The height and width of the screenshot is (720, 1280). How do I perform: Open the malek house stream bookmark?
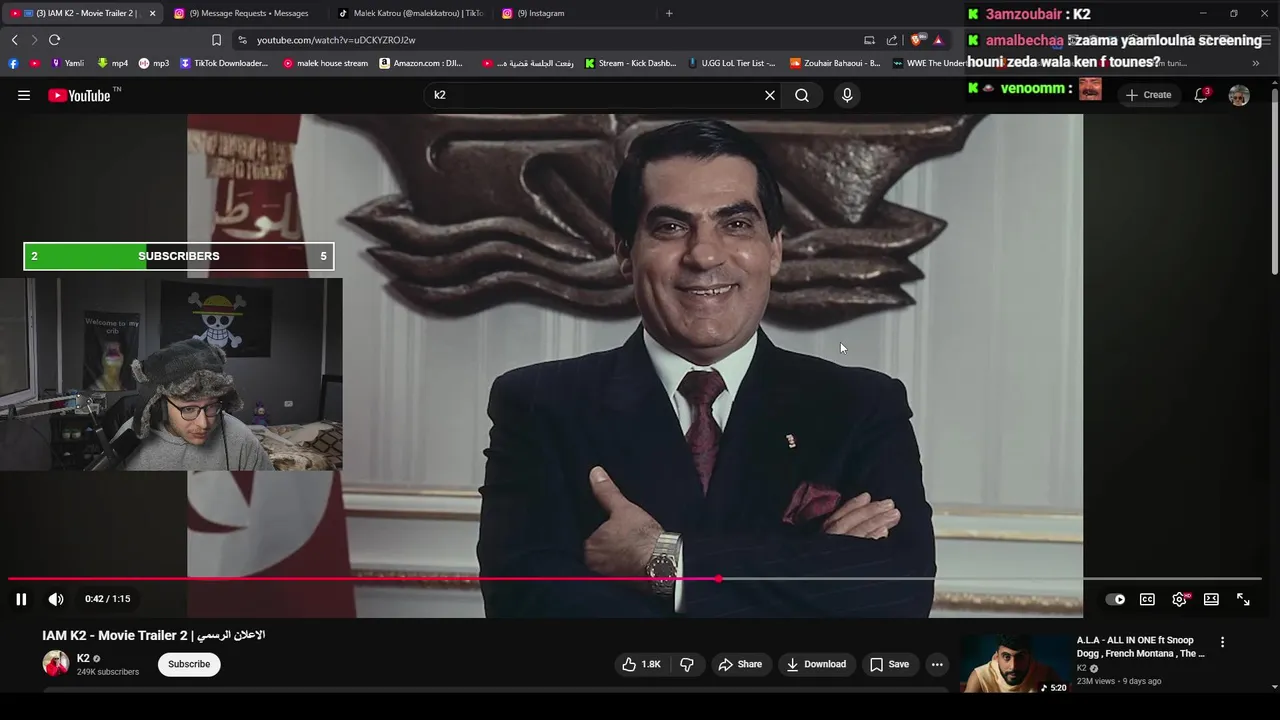click(325, 63)
